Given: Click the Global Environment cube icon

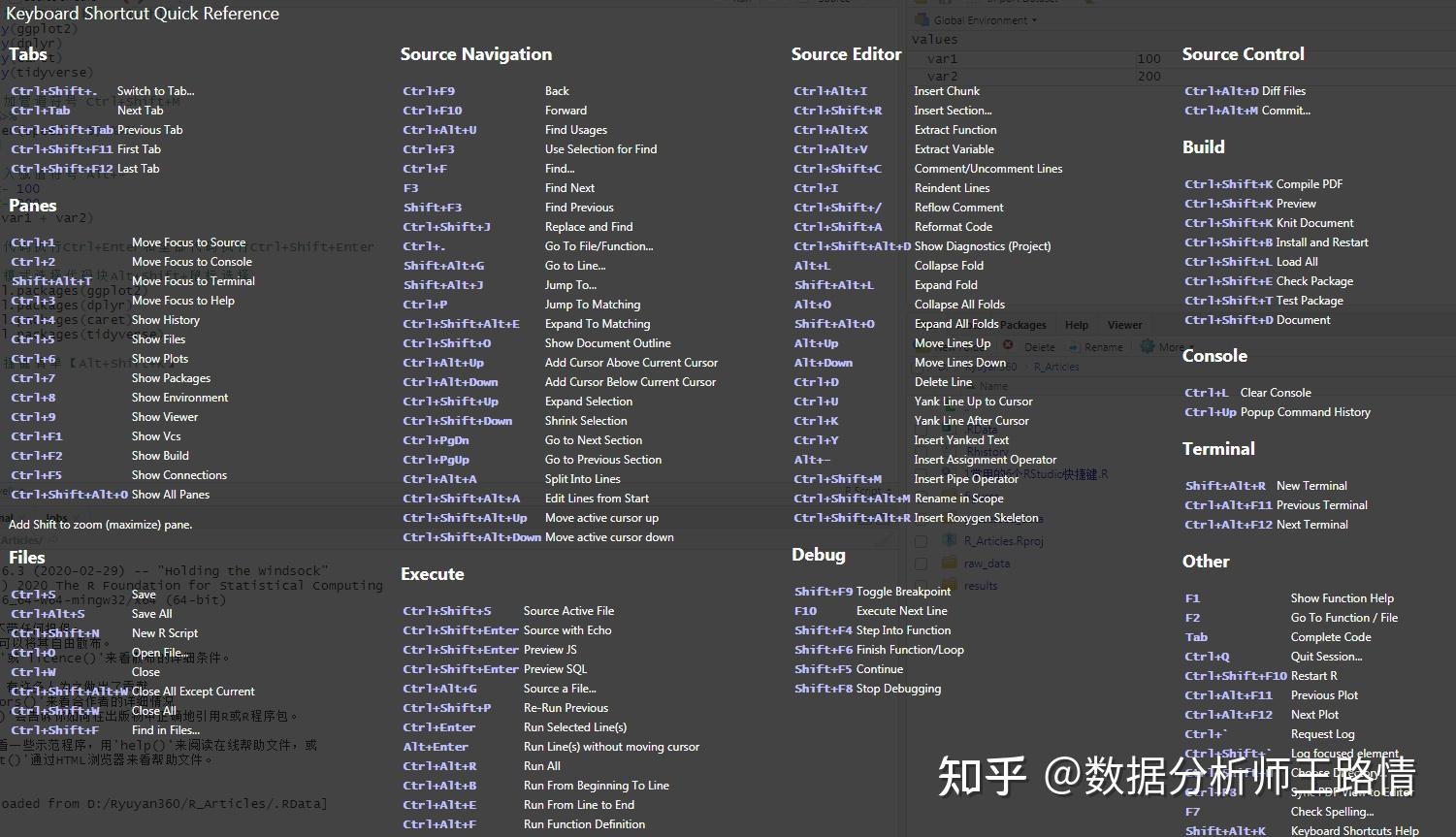Looking at the screenshot, I should (x=922, y=19).
